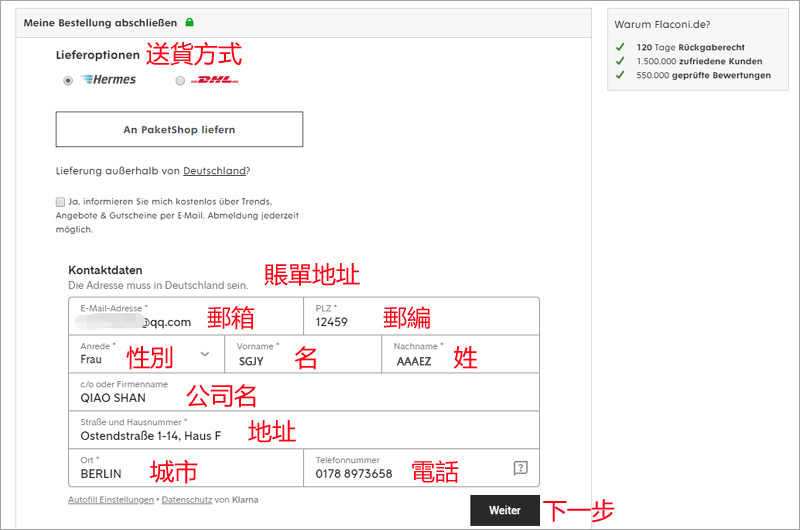The height and width of the screenshot is (530, 800).
Task: Click the green secure lock icon
Action: coord(189,22)
